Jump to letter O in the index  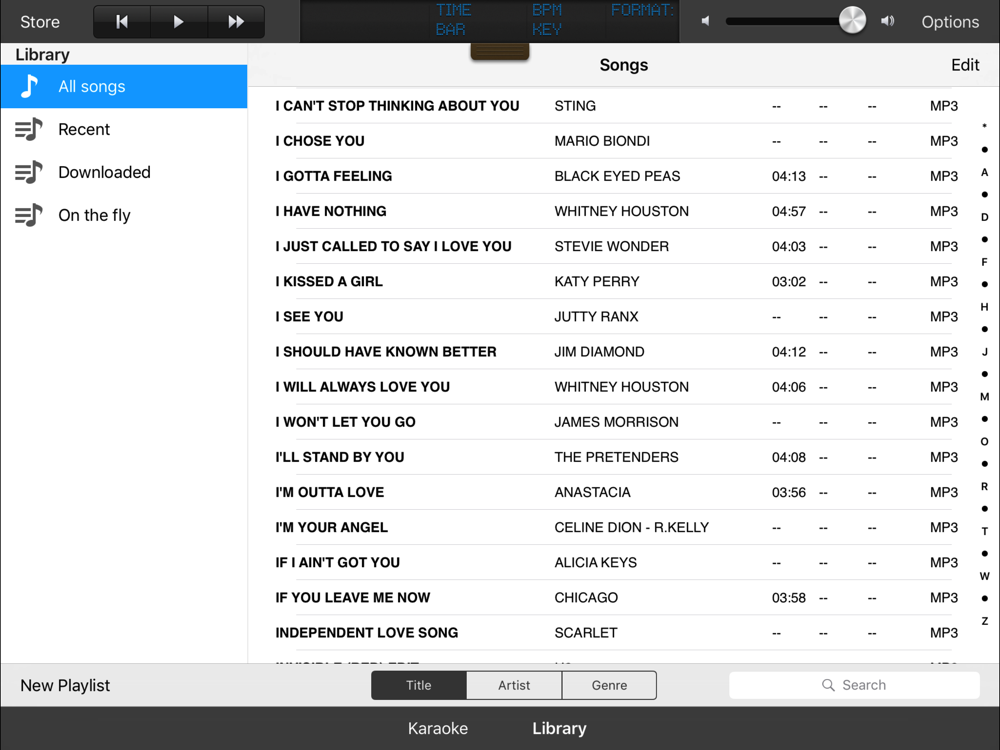point(985,441)
